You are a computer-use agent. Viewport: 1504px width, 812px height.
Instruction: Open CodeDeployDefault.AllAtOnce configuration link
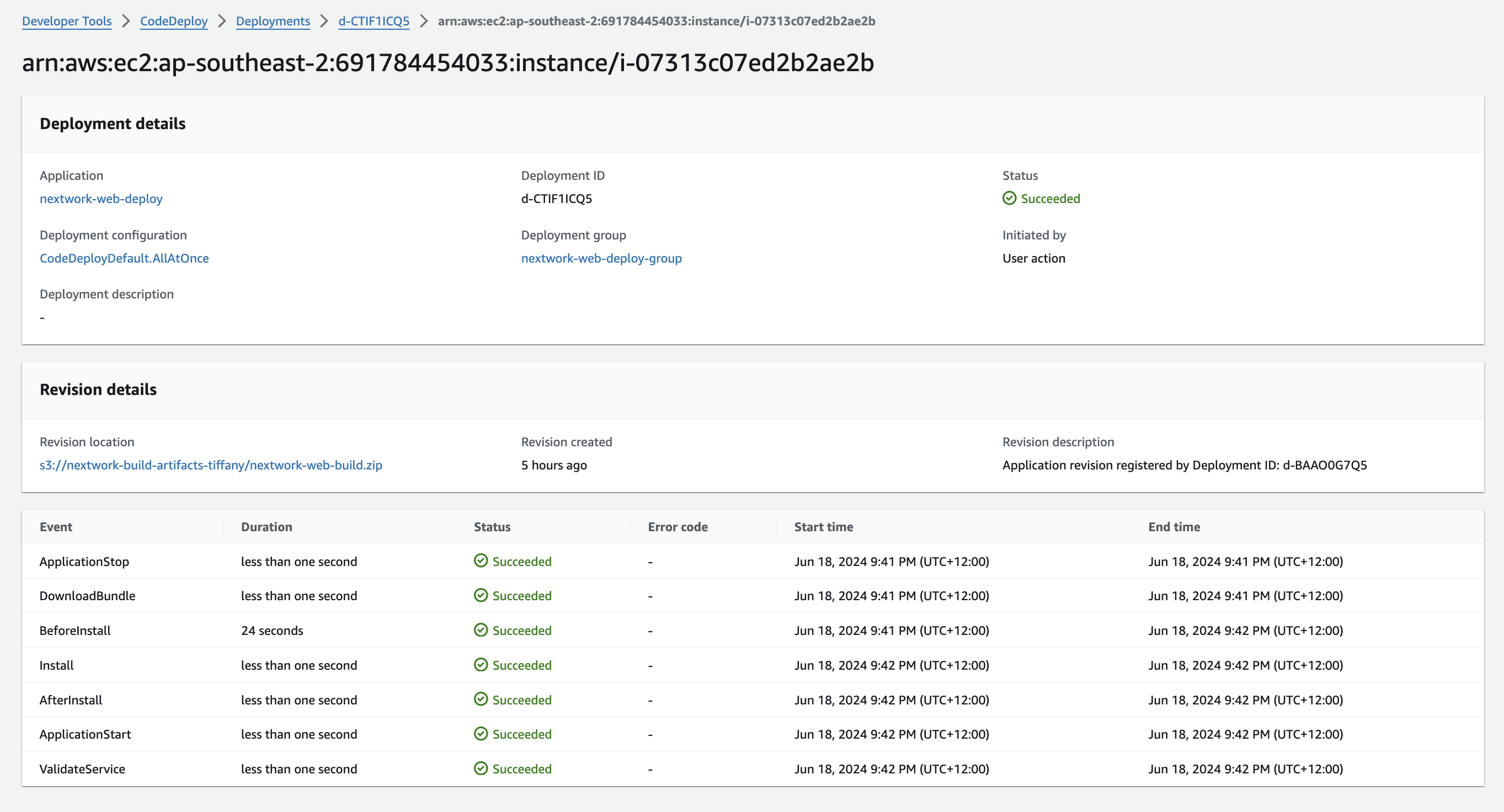point(124,258)
